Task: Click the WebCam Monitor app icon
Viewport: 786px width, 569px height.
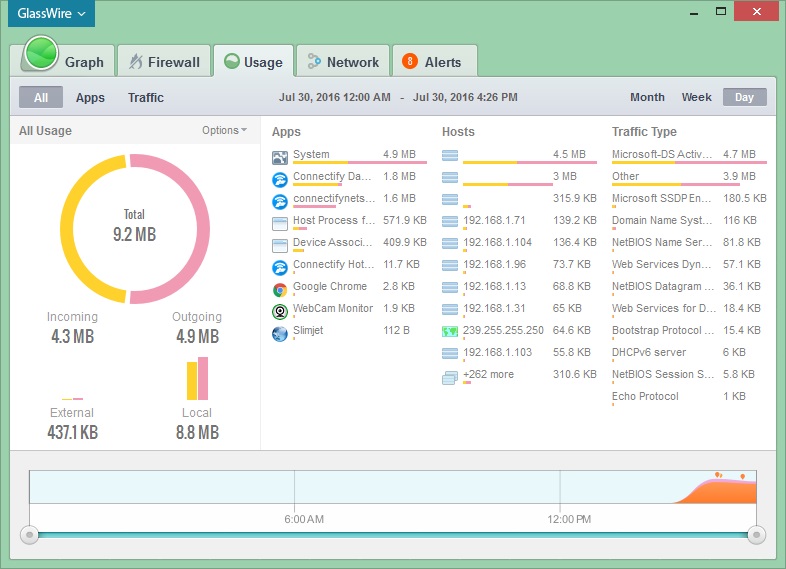Action: click(280, 311)
